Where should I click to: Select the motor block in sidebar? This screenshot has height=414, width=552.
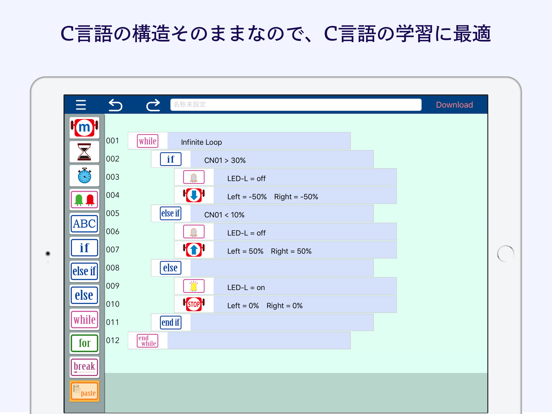[x=84, y=127]
